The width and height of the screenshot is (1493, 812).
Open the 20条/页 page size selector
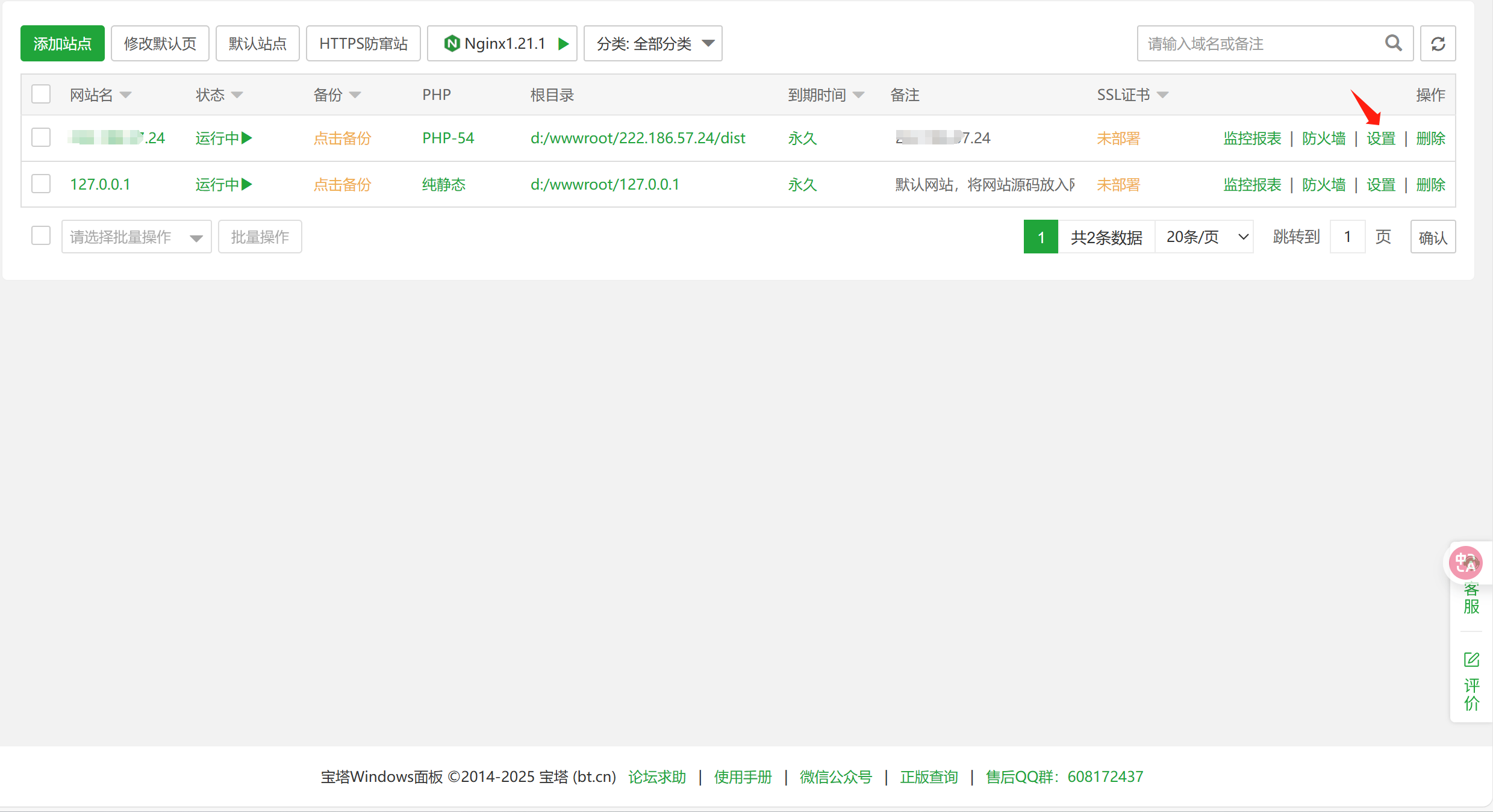1205,237
